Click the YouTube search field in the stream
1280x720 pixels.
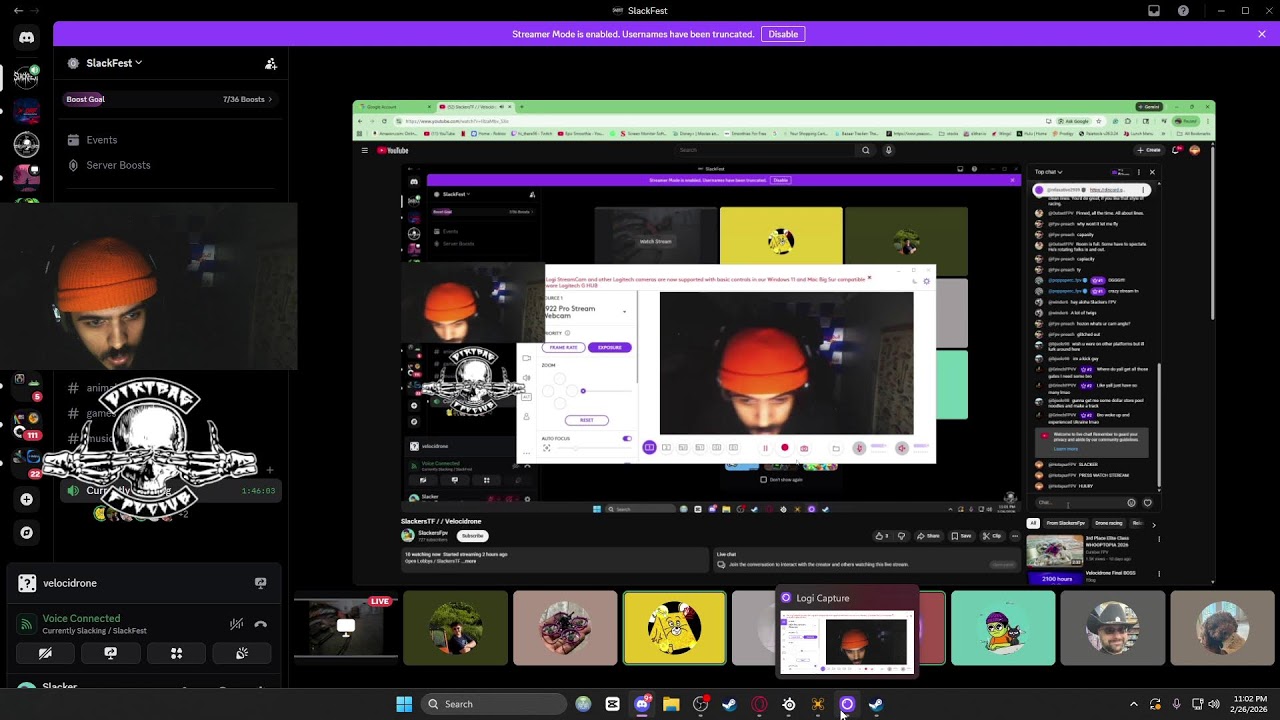(x=766, y=150)
